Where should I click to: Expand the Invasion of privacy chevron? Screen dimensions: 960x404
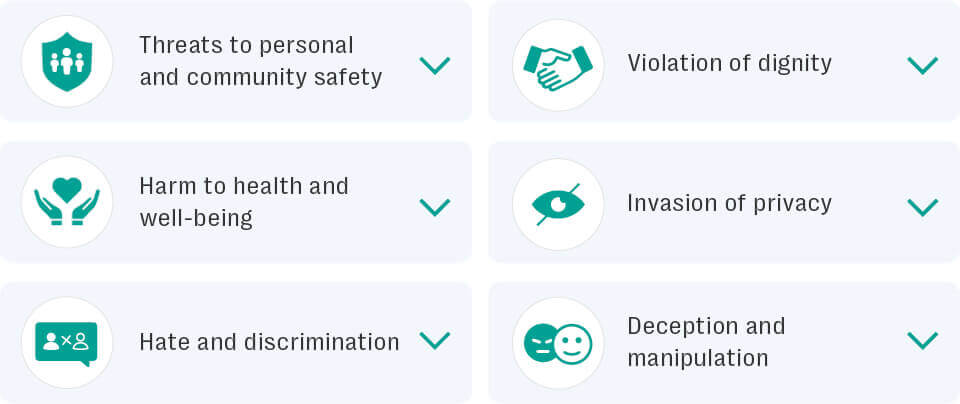tap(921, 207)
